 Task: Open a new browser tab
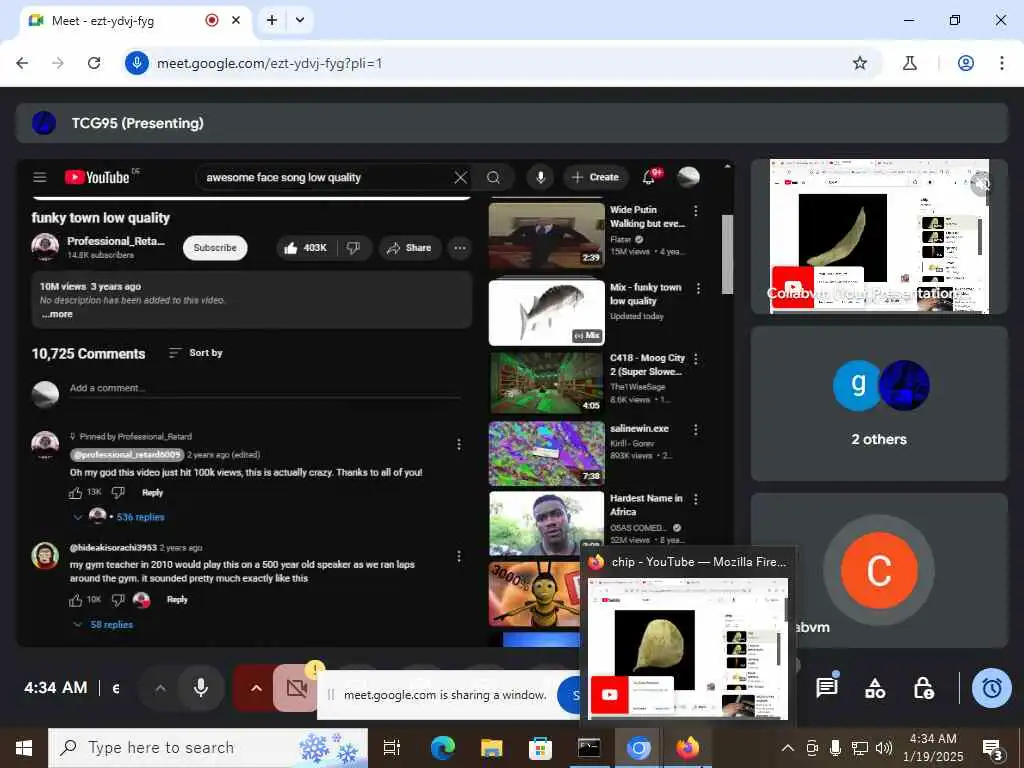[272, 20]
